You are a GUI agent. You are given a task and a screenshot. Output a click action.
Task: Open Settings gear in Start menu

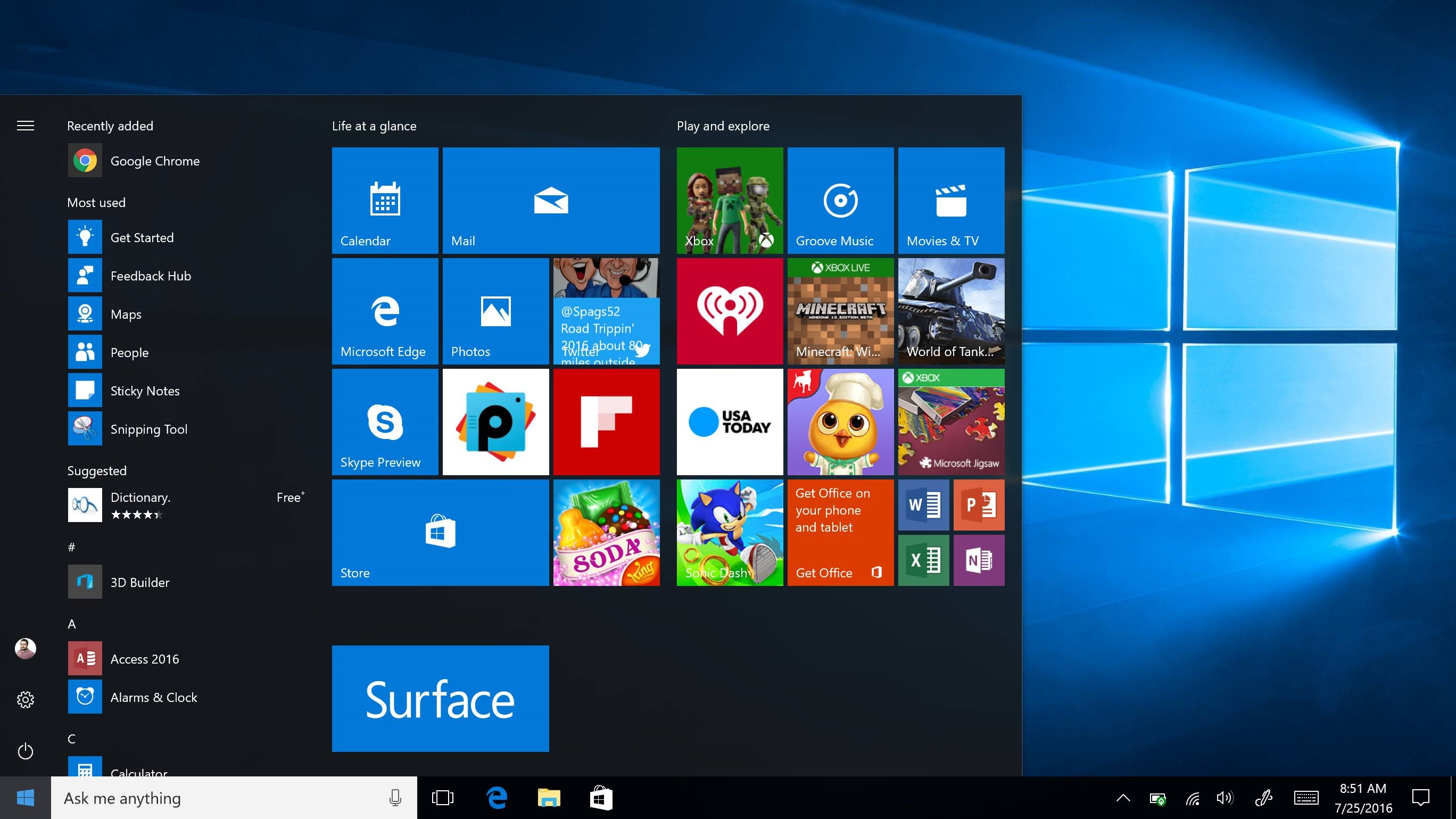(x=26, y=700)
